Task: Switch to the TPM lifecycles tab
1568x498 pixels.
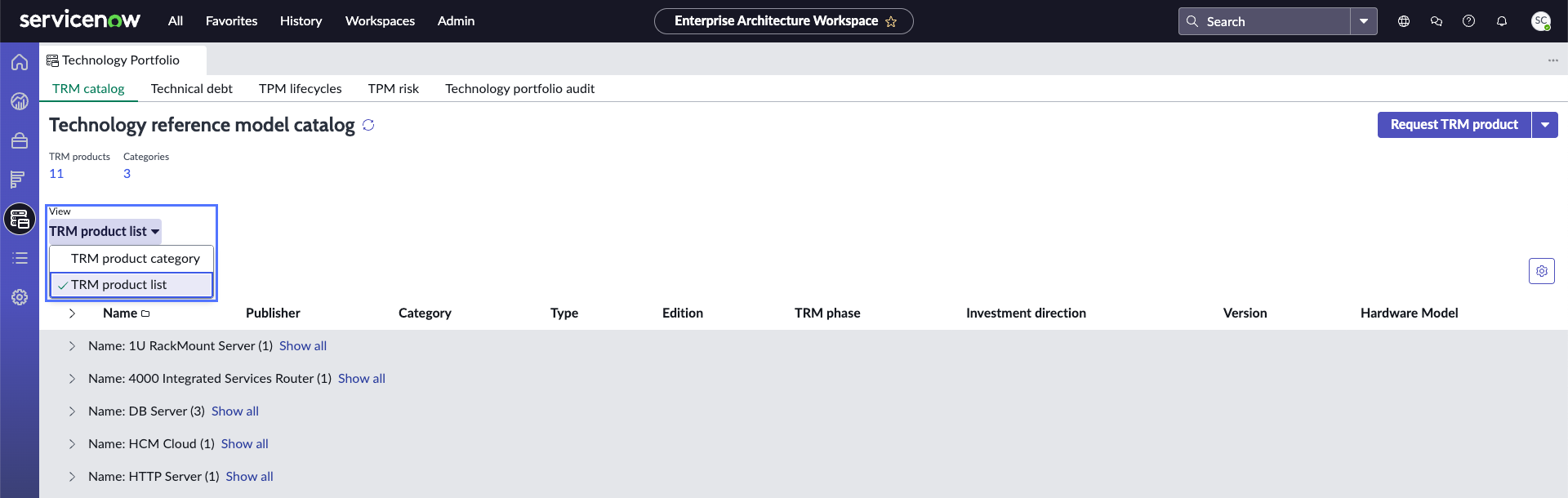Action: coord(300,89)
